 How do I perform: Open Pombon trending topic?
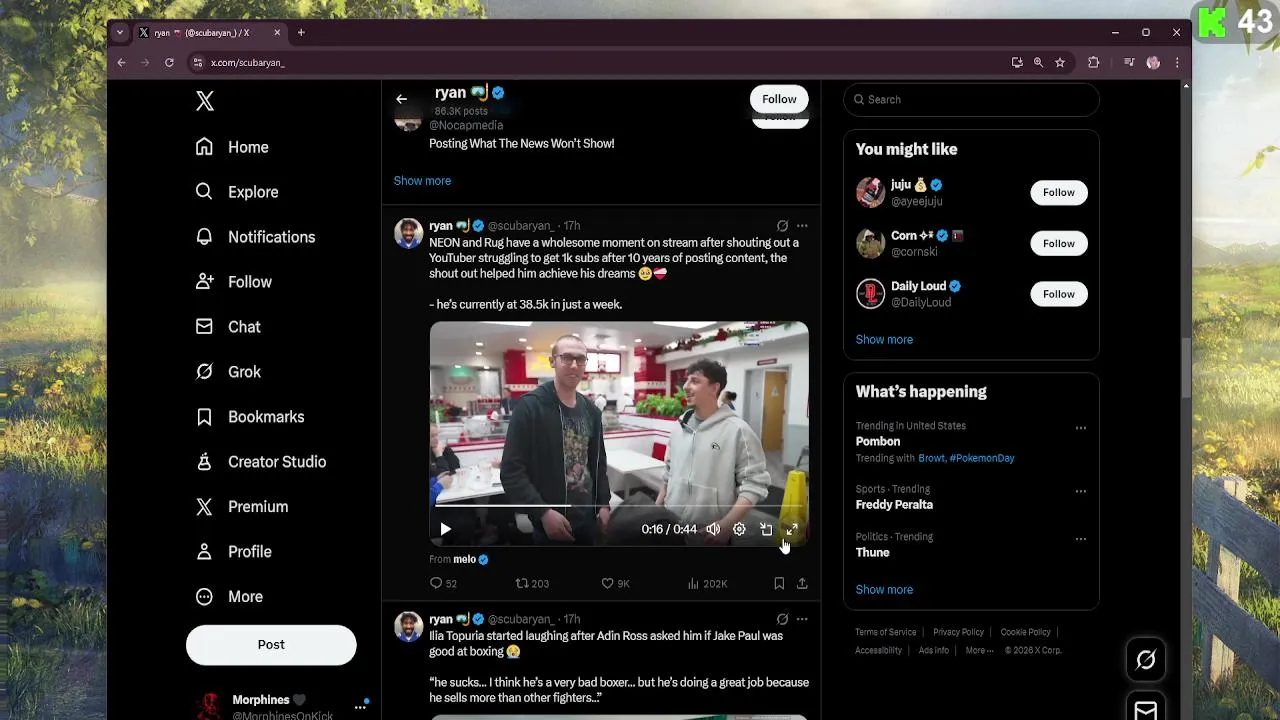click(878, 441)
